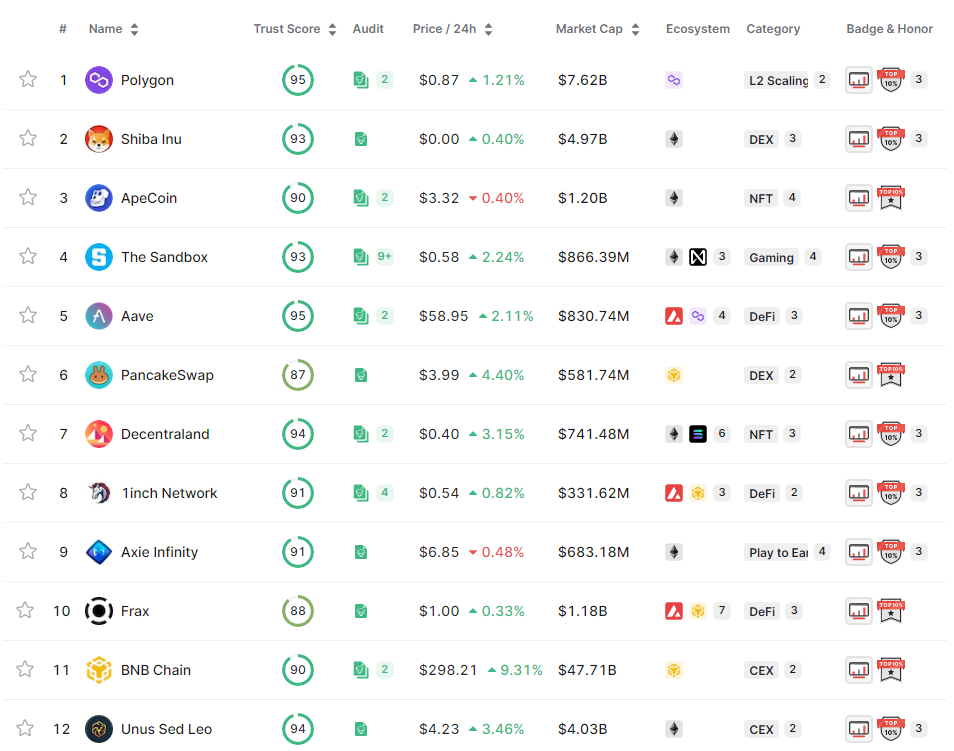
Task: Click L2 Scaling category tag
Action: pyautogui.click(x=778, y=80)
